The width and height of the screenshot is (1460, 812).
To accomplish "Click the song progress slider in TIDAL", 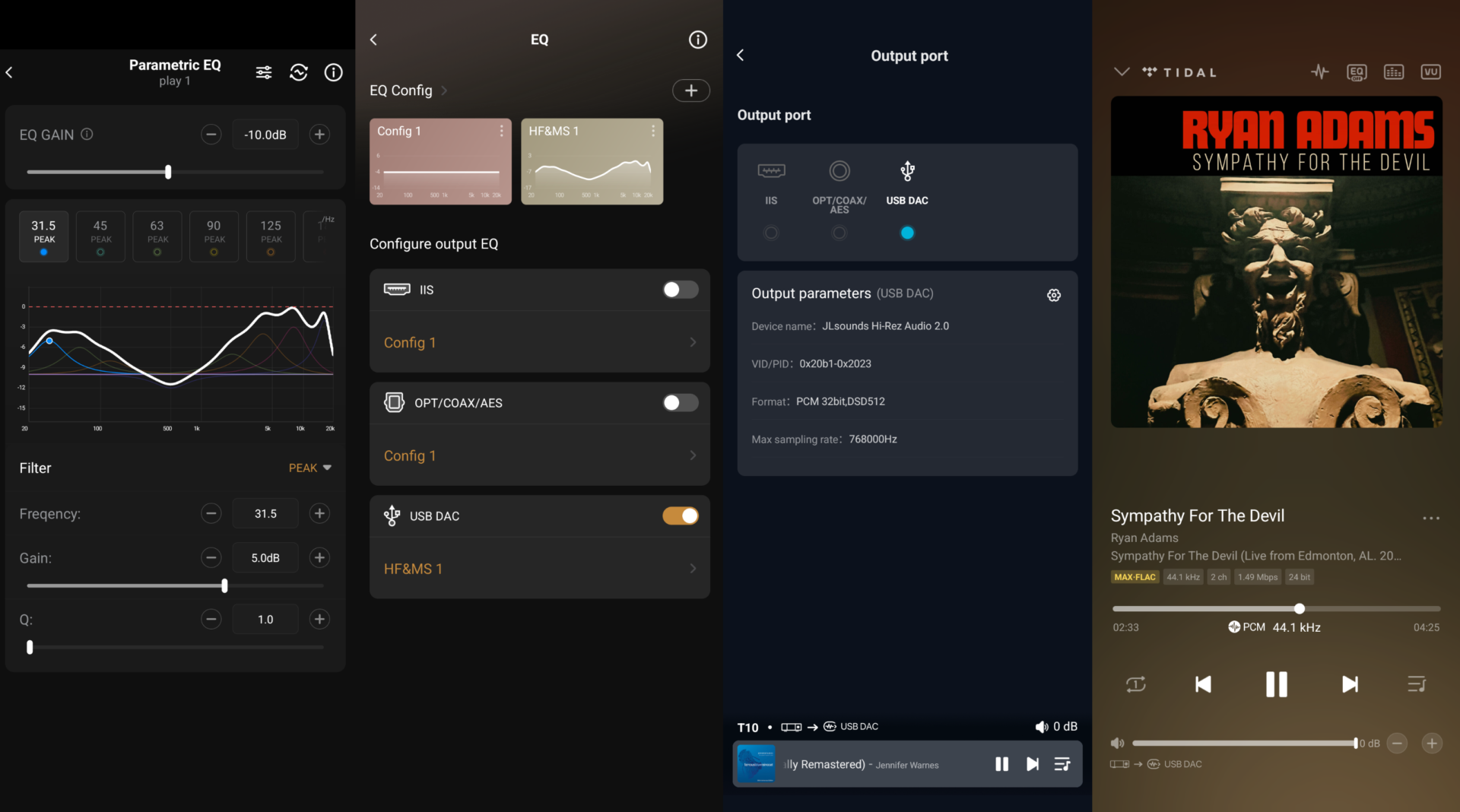I will tap(1276, 609).
